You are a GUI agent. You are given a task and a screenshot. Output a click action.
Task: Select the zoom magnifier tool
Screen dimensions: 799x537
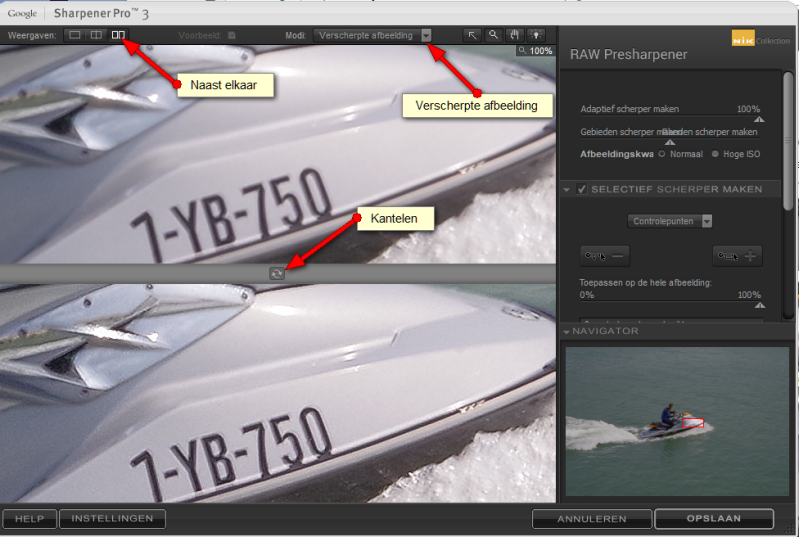pos(493,35)
